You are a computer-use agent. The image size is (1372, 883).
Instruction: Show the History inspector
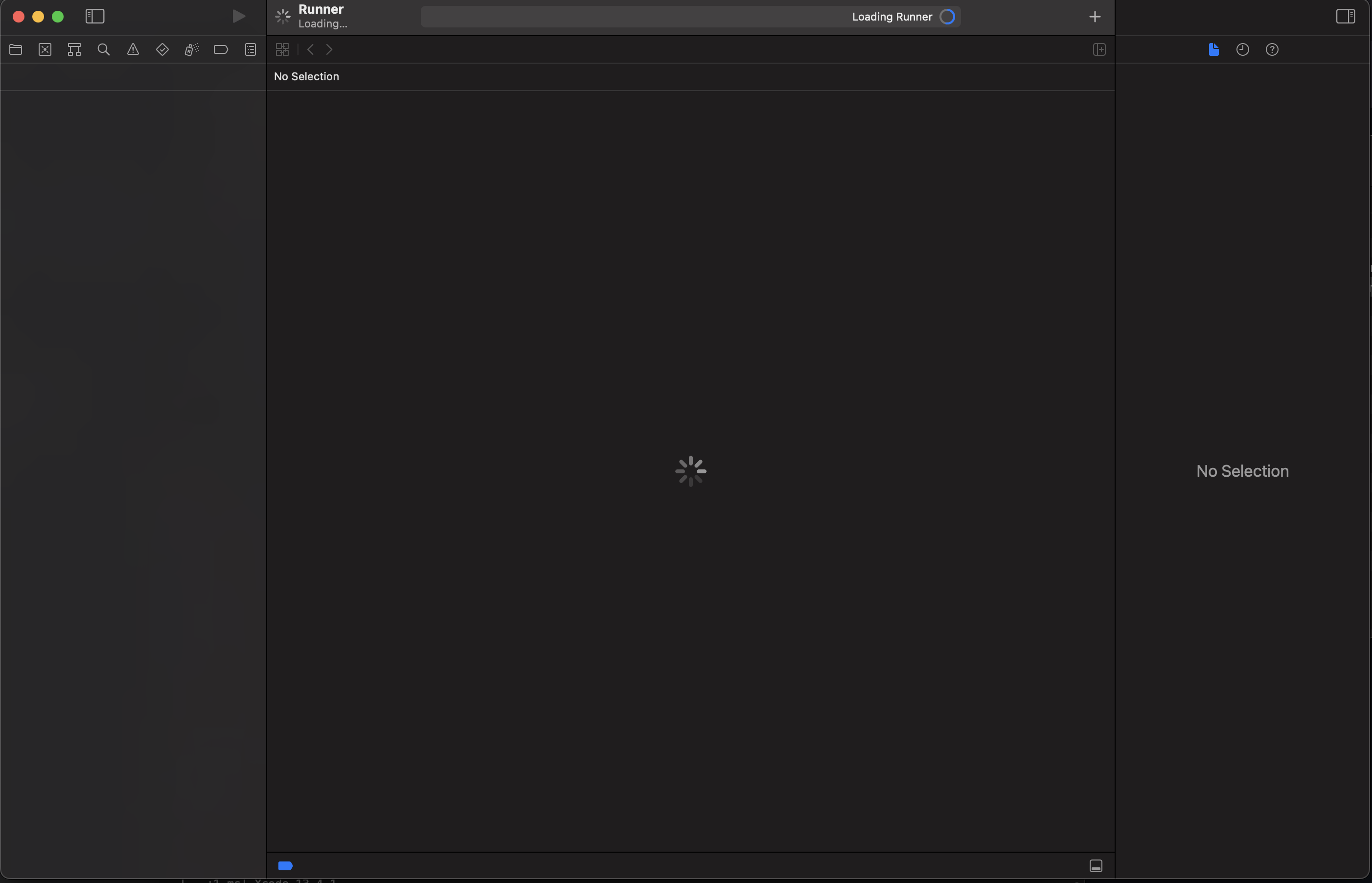[x=1242, y=49]
